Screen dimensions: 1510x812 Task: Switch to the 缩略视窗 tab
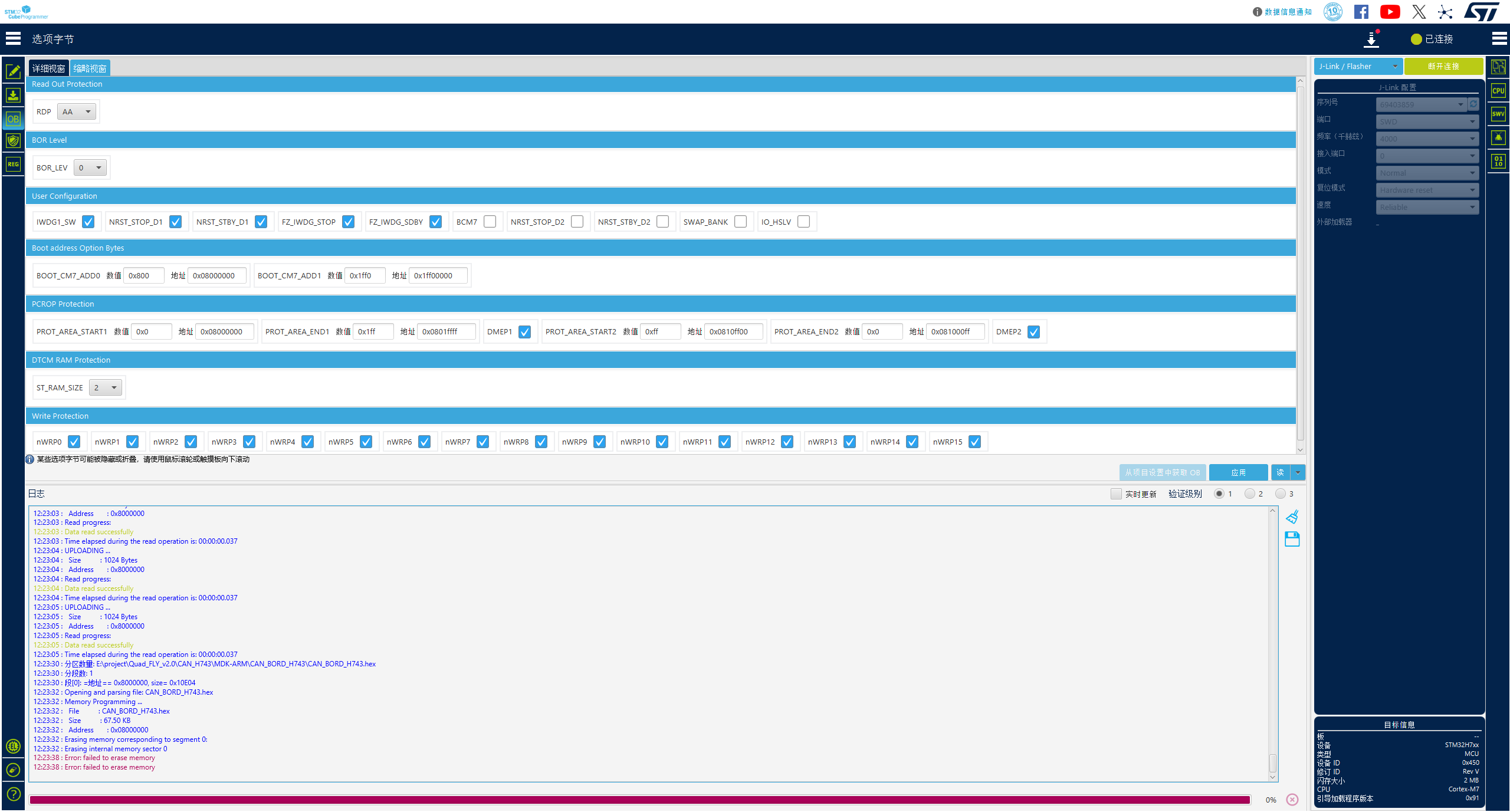pos(89,68)
